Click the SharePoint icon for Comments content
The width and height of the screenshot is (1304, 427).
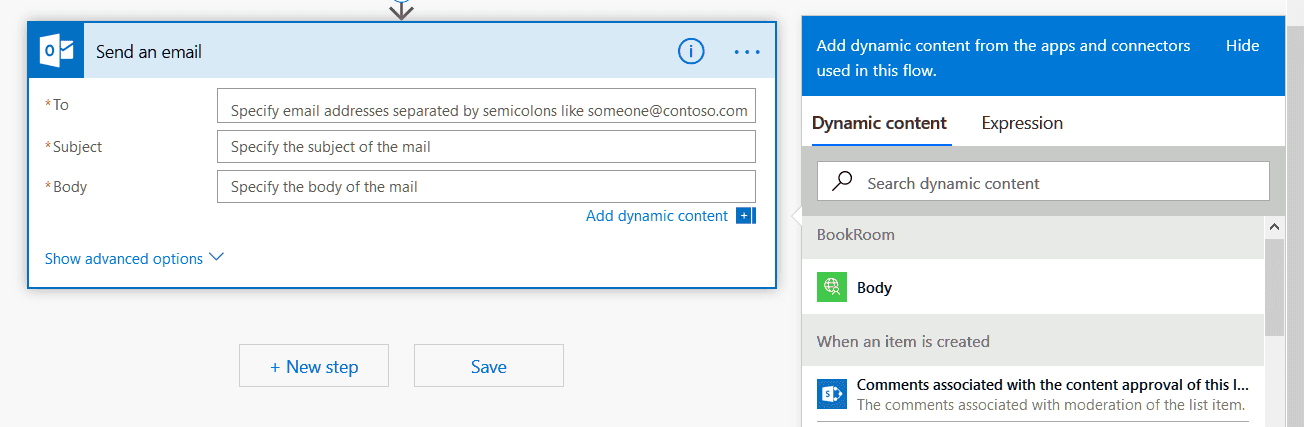click(x=832, y=394)
